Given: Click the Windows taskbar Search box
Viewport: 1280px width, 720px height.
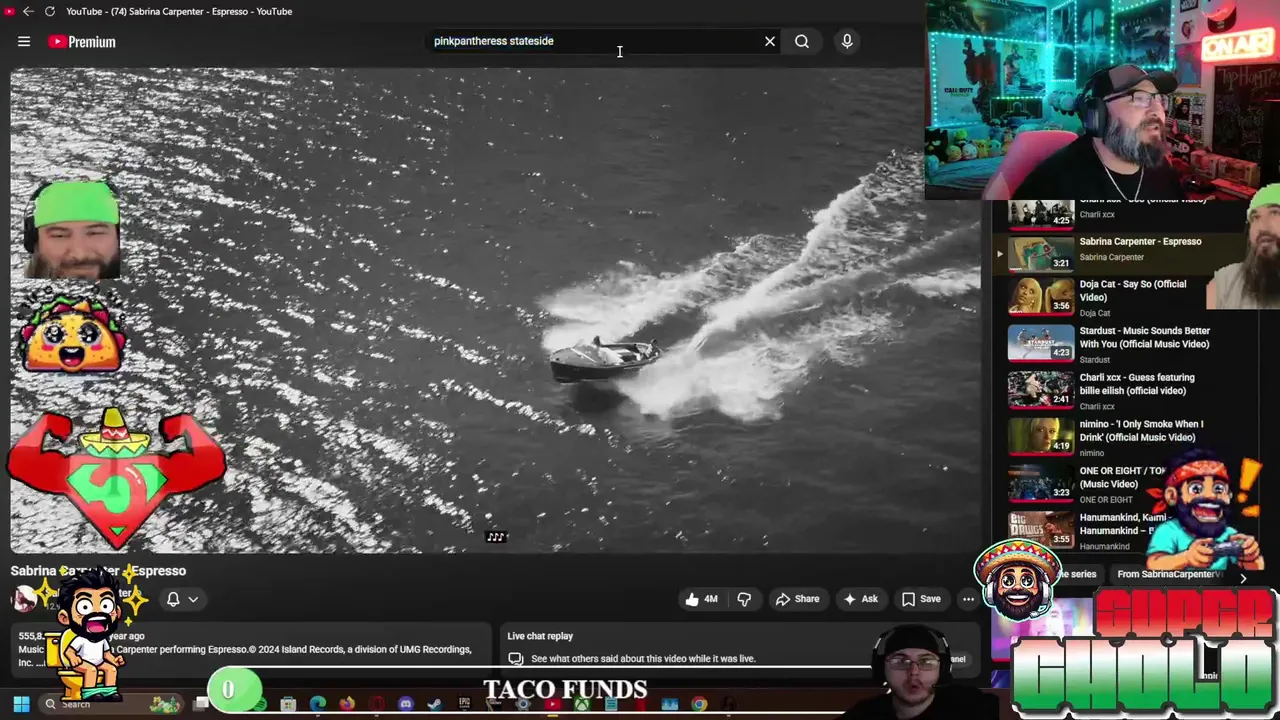Looking at the screenshot, I should tap(112, 704).
